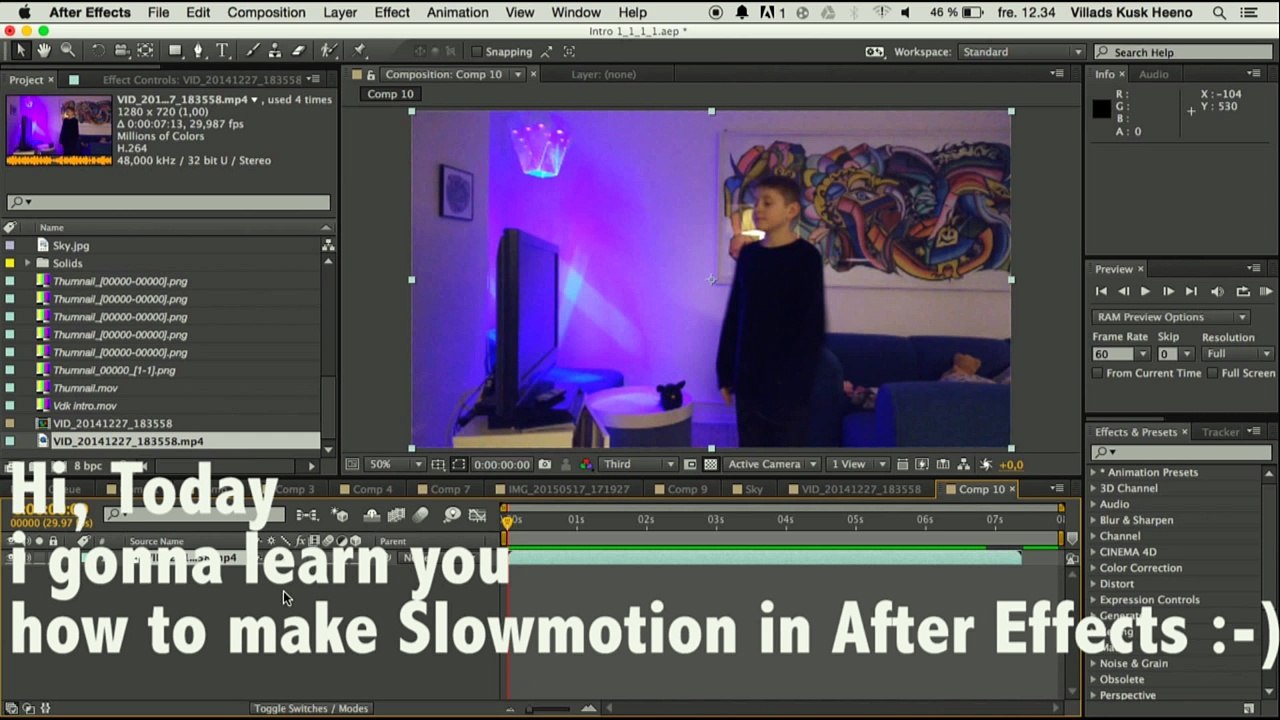Screen dimensions: 1280x720
Task: Select the Horizontal Type tool
Action: click(x=222, y=51)
